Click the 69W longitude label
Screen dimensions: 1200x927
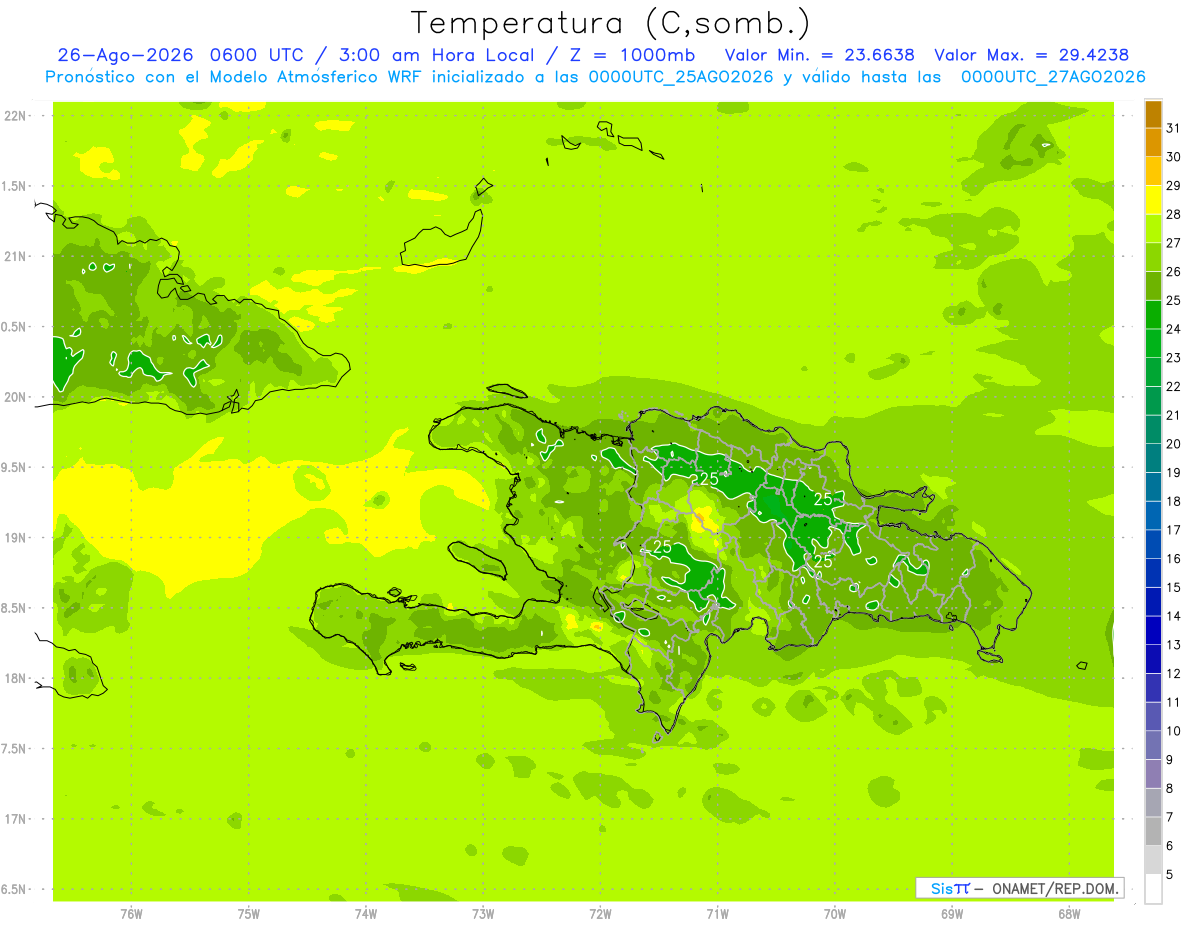click(x=952, y=914)
